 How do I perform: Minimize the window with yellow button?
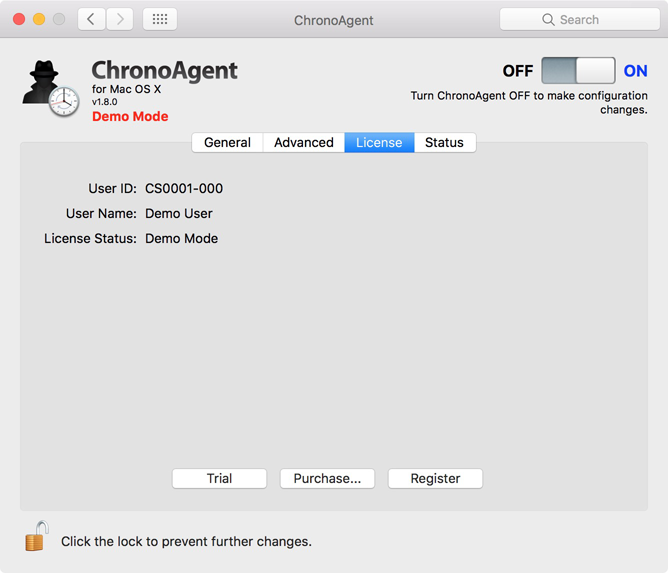coord(39,19)
